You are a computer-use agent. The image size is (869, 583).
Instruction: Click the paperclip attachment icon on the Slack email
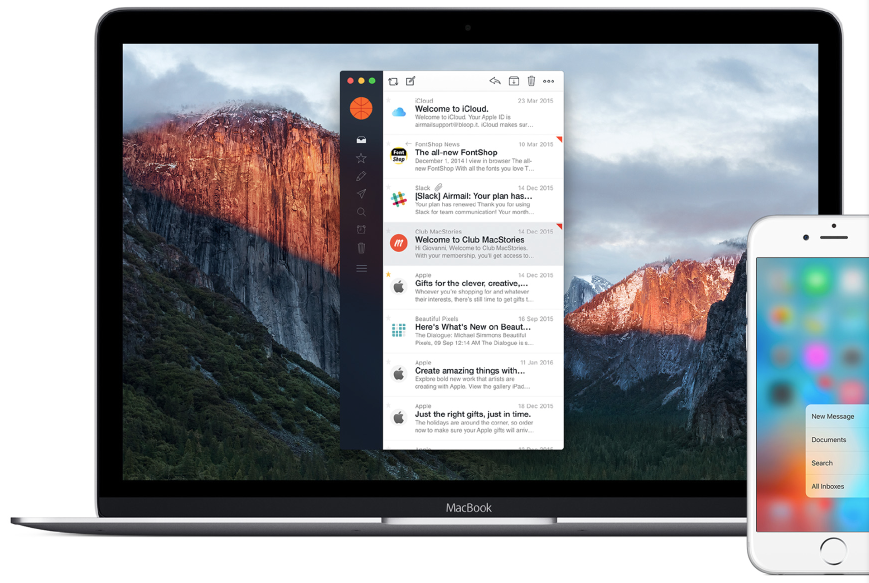438,187
